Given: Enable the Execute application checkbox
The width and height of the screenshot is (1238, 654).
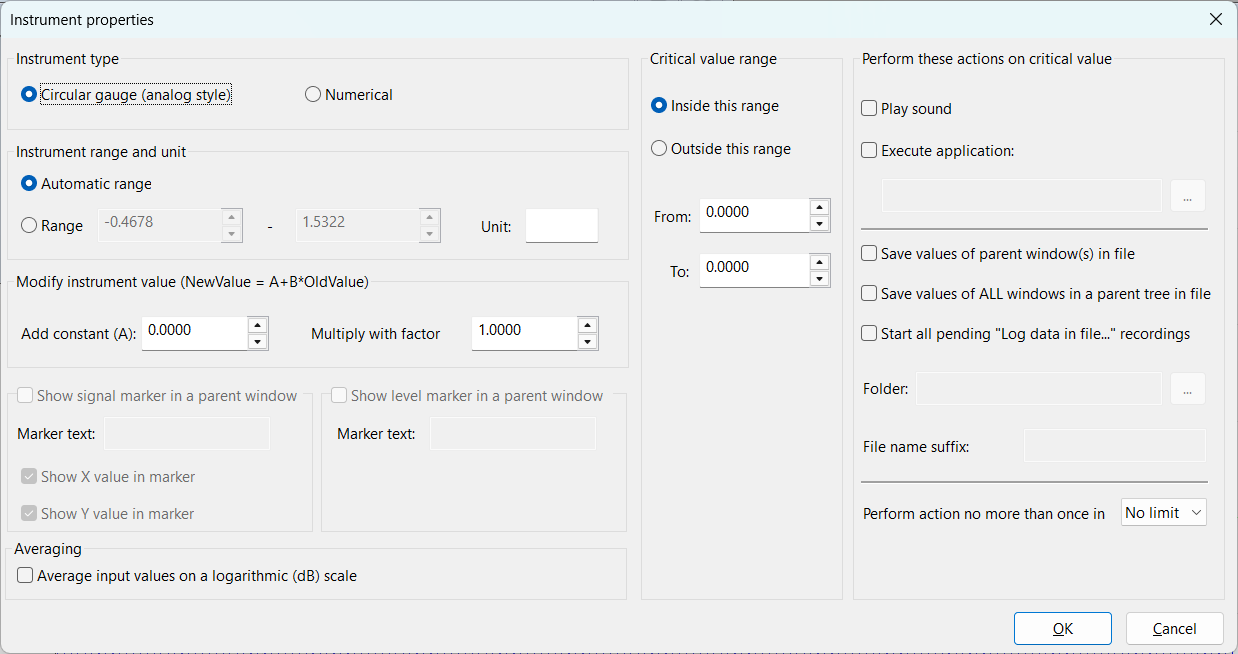Looking at the screenshot, I should tap(869, 151).
